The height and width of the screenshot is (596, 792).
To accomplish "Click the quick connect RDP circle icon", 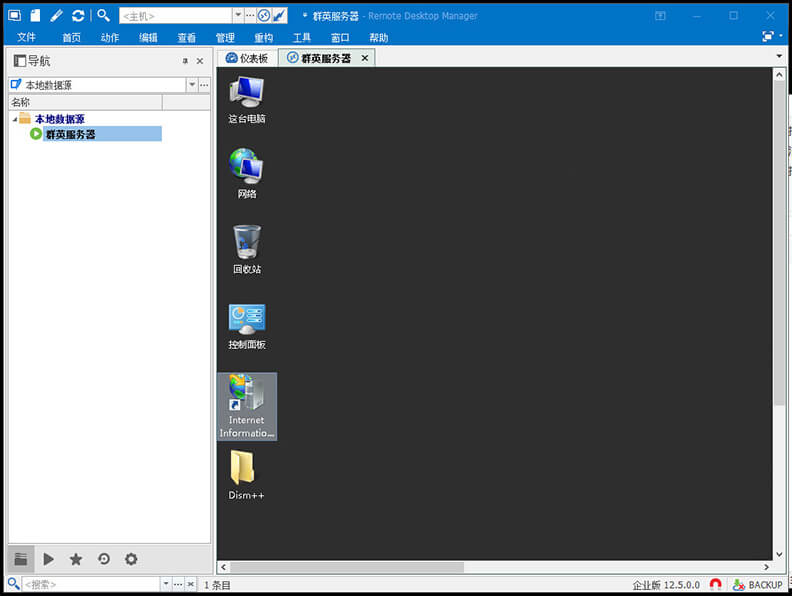I will coord(264,16).
